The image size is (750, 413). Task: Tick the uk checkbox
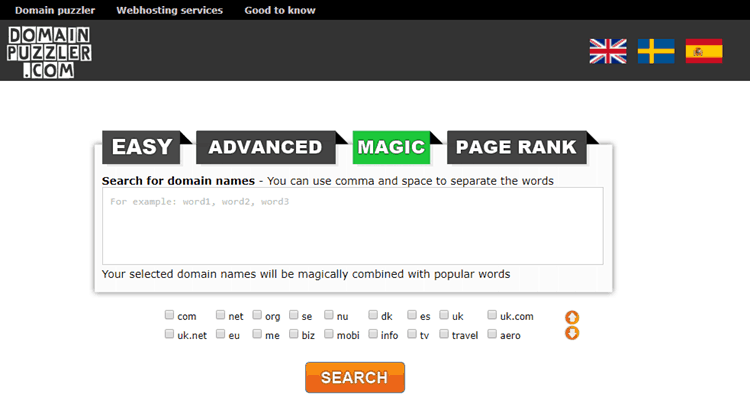coord(444,315)
